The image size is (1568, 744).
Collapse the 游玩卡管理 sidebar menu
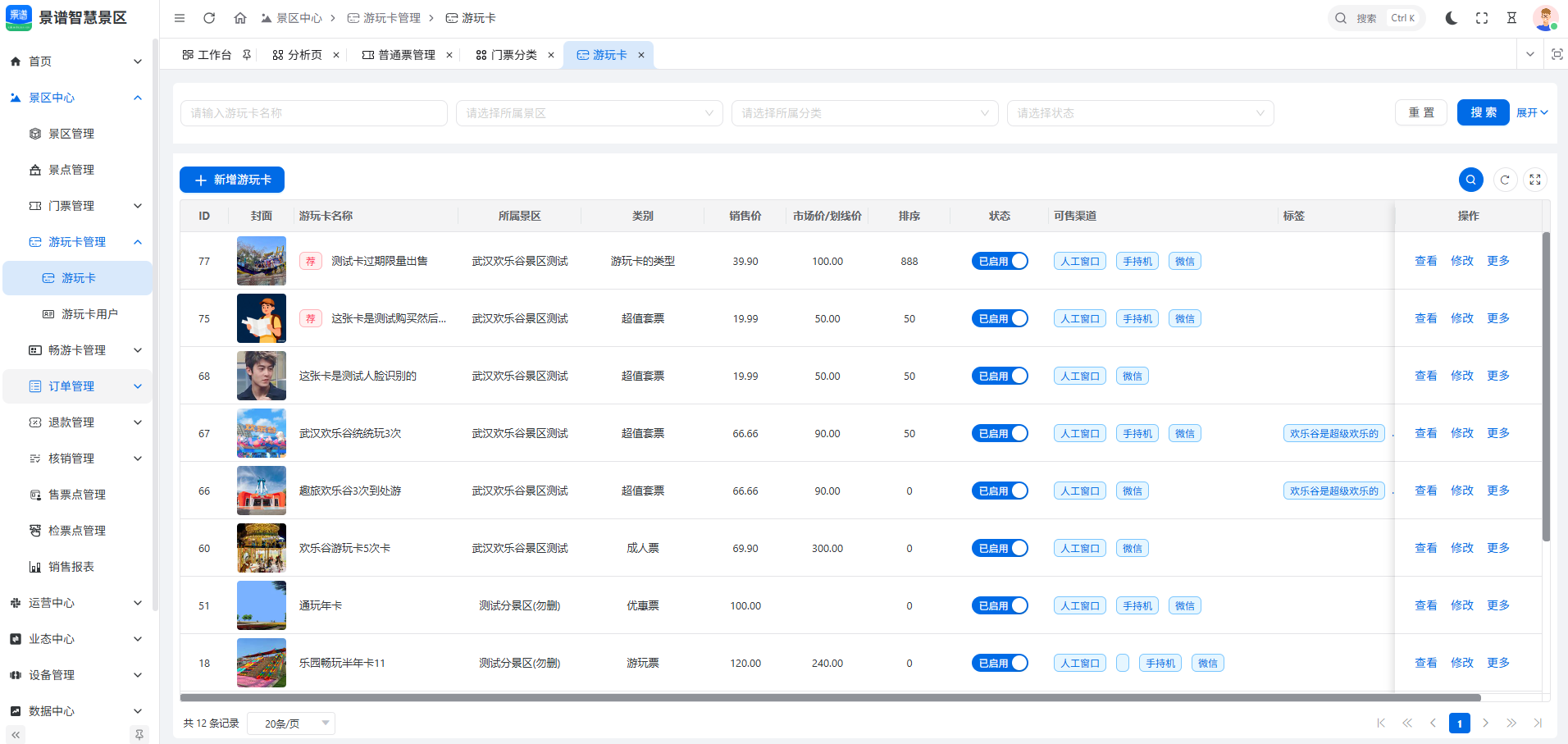tap(78, 242)
